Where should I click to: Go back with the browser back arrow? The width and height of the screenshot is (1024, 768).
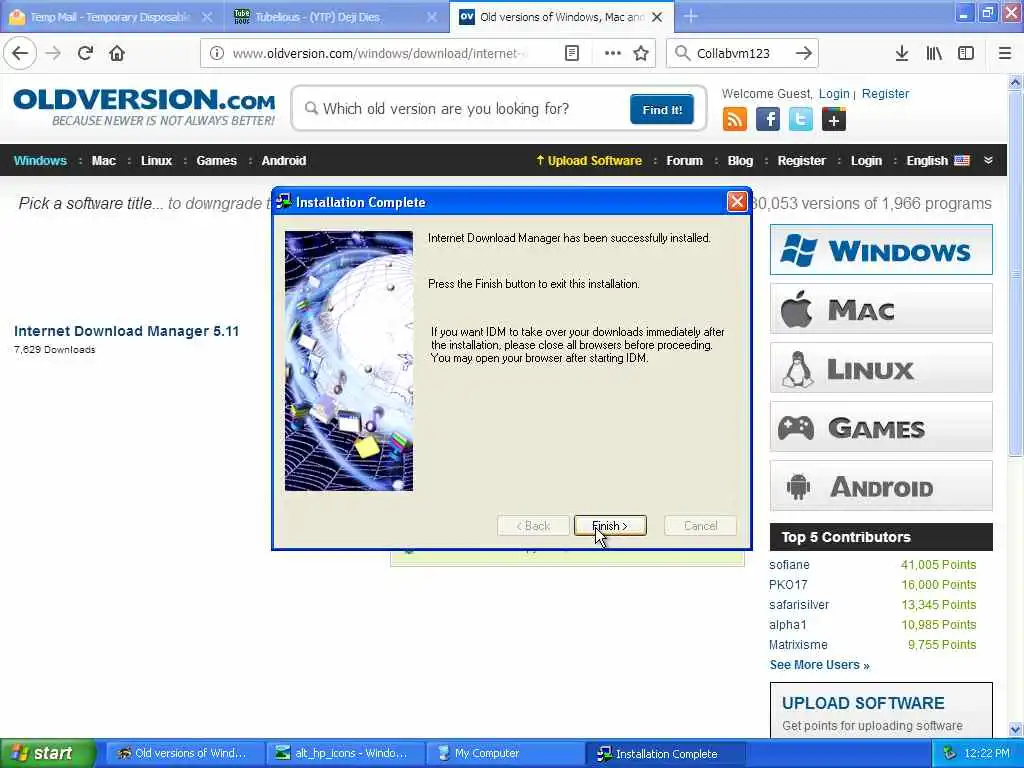[20, 53]
